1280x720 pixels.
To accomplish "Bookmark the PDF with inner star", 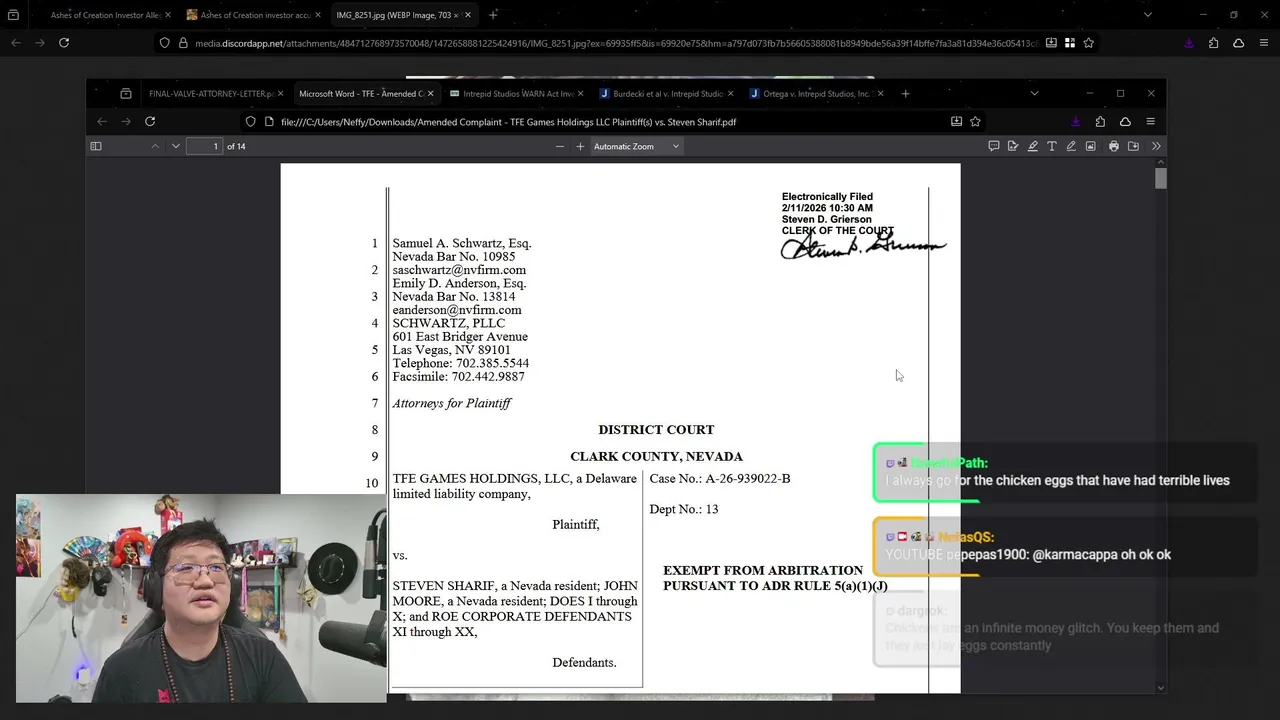I will (975, 122).
